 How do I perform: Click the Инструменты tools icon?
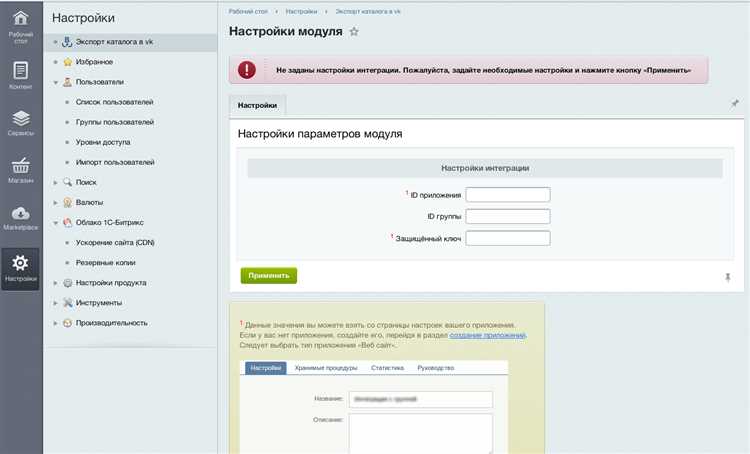(x=67, y=303)
